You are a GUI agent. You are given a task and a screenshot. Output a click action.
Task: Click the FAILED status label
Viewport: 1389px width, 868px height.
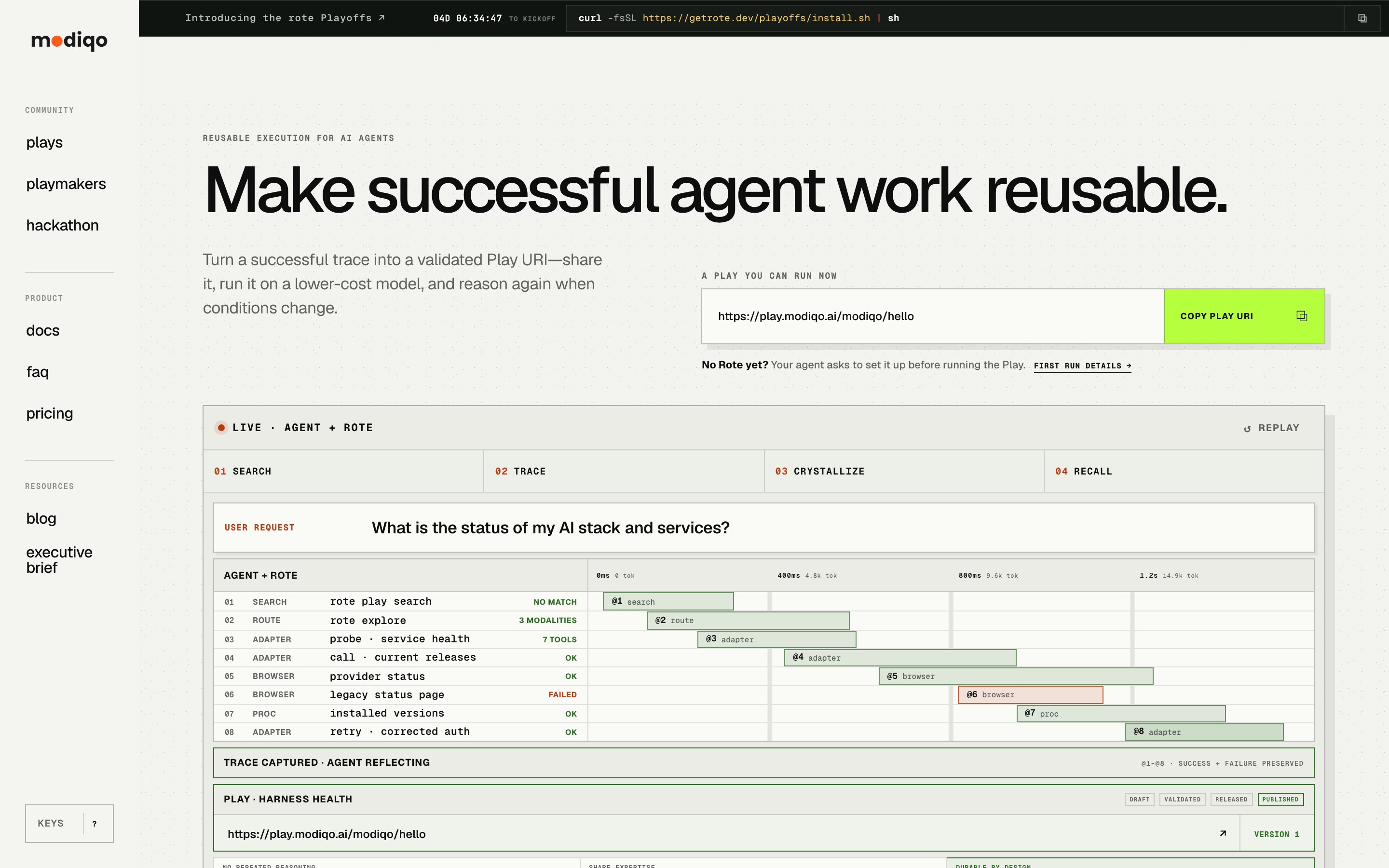562,694
